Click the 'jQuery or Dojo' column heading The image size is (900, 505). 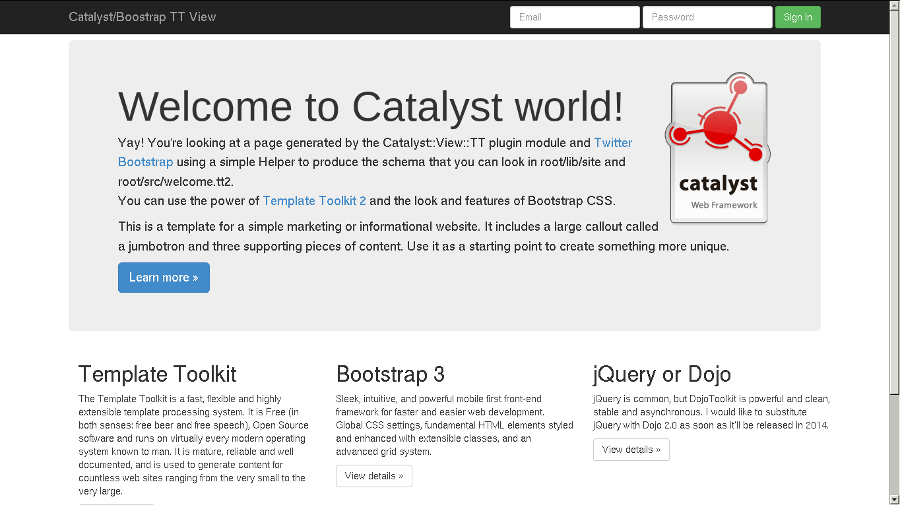click(662, 374)
